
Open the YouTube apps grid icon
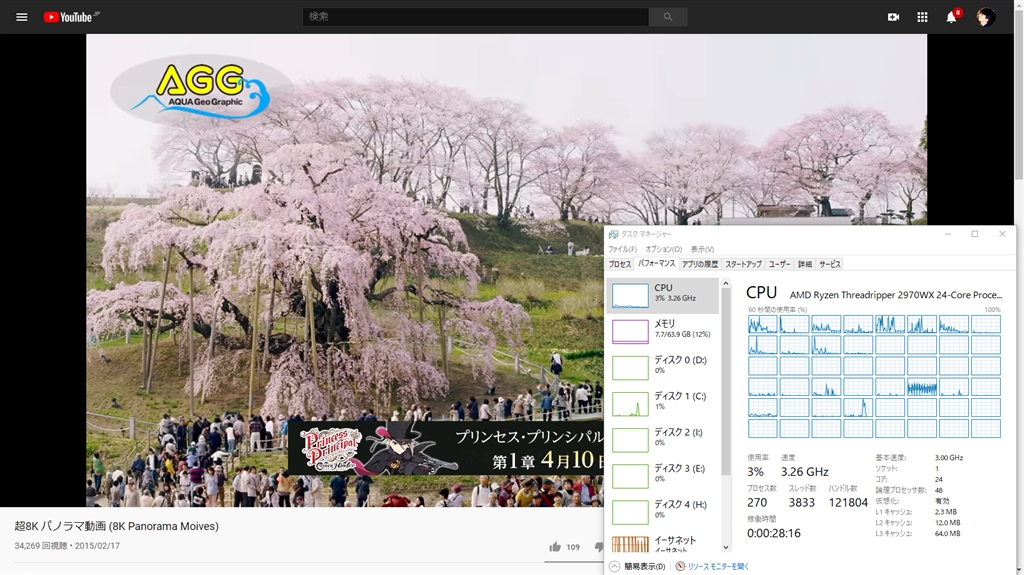pyautogui.click(x=922, y=17)
